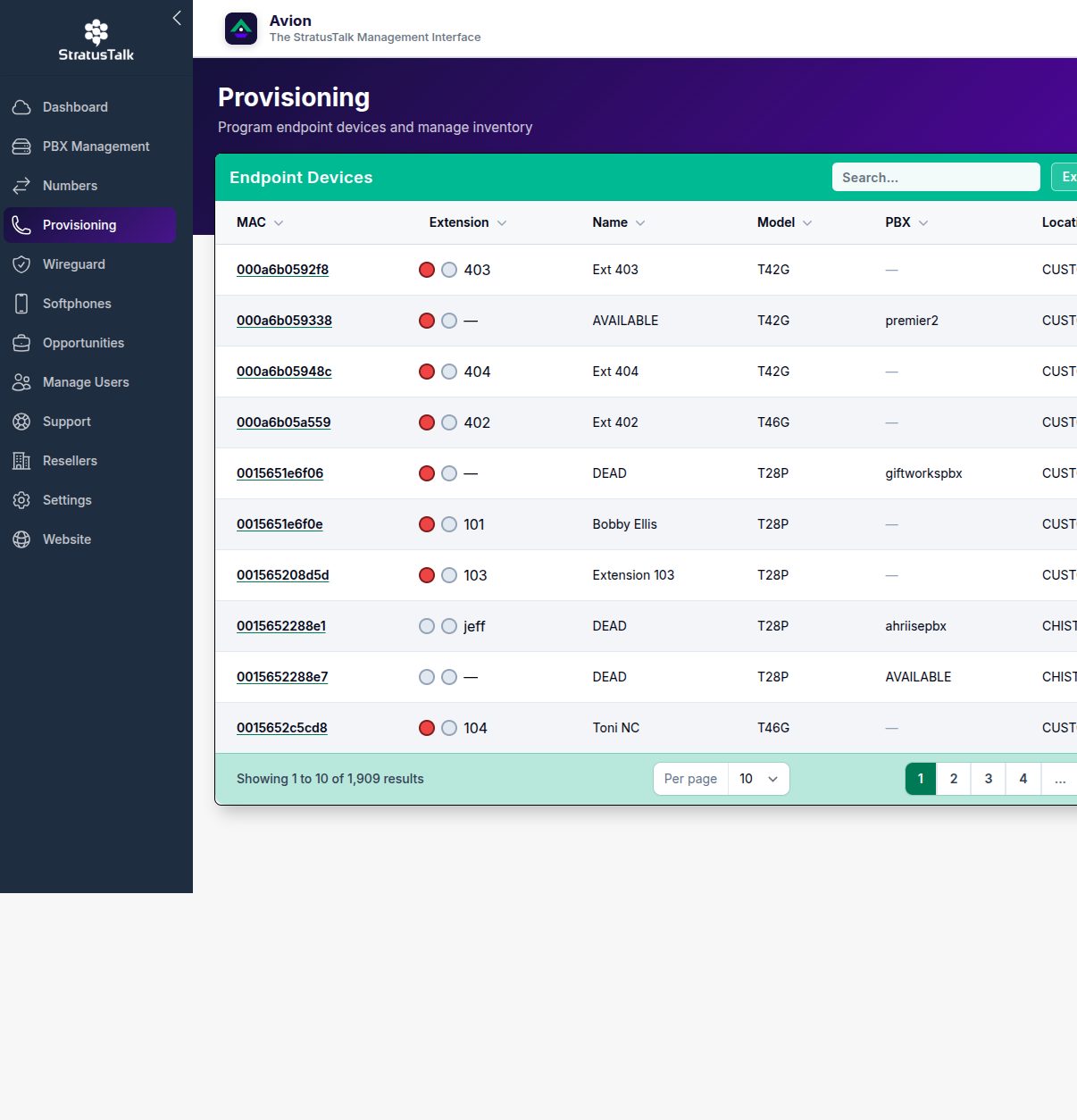
Task: Click the PBX Management server icon
Action: coord(21,146)
